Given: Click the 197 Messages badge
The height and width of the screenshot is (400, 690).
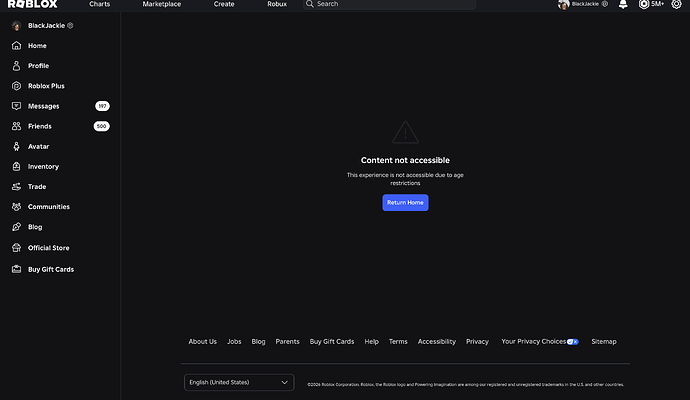Looking at the screenshot, I should click(102, 106).
